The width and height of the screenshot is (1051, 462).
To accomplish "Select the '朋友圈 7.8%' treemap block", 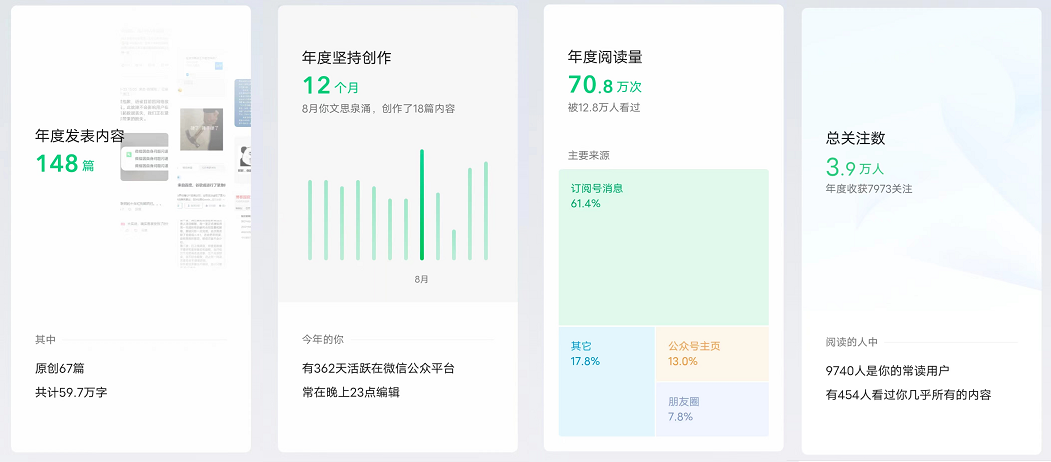I will click(x=713, y=410).
